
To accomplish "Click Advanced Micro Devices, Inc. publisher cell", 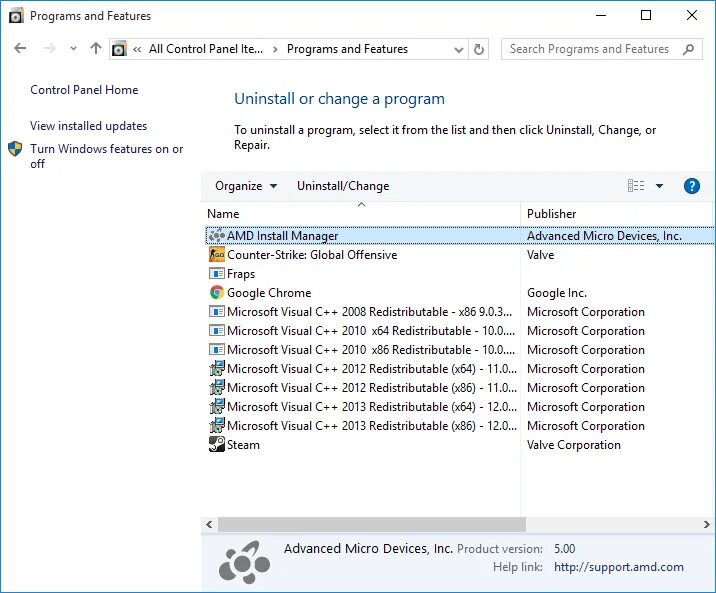I will pos(604,236).
